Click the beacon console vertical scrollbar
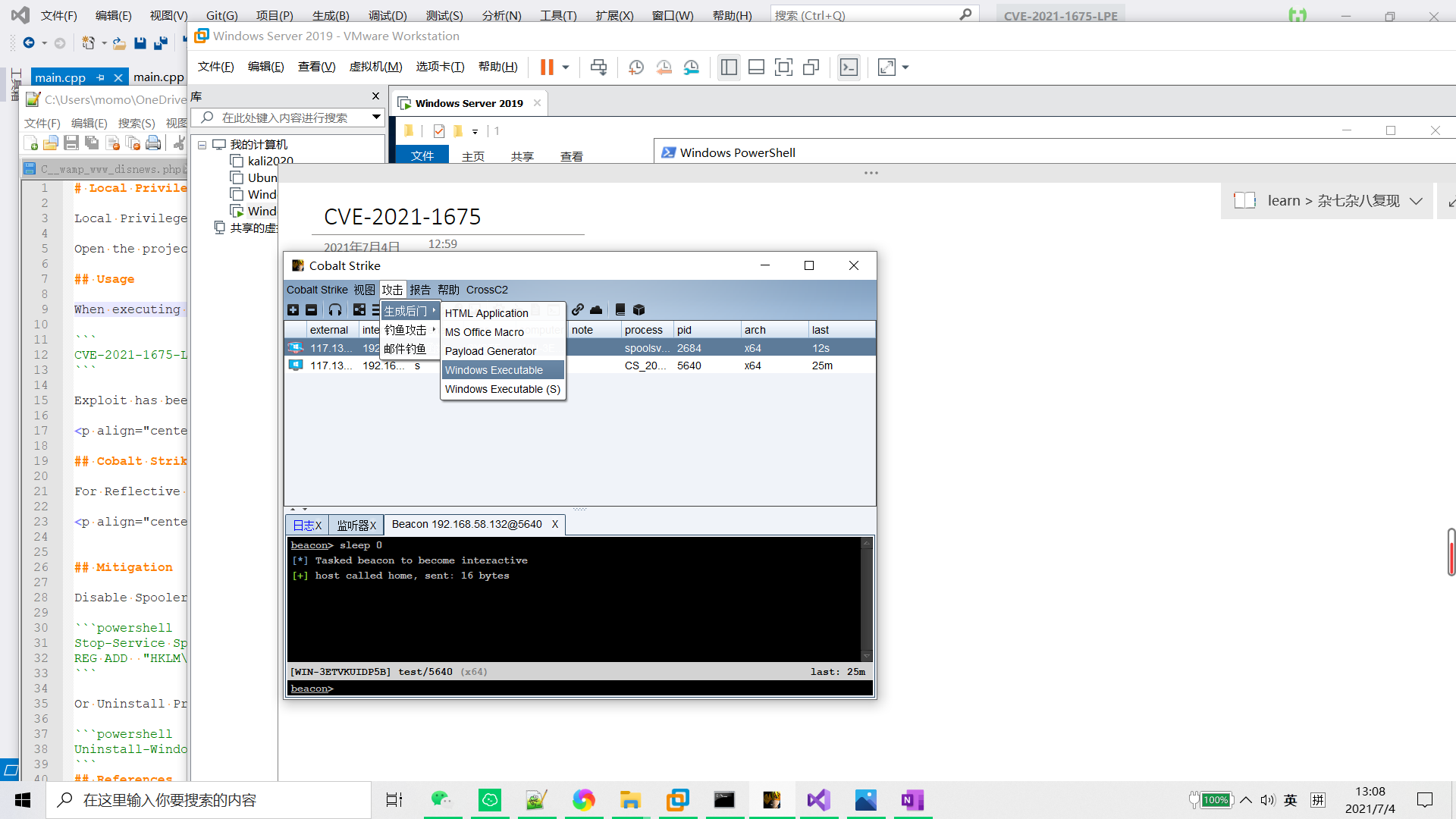This screenshot has height=819, width=1456. coord(867,599)
